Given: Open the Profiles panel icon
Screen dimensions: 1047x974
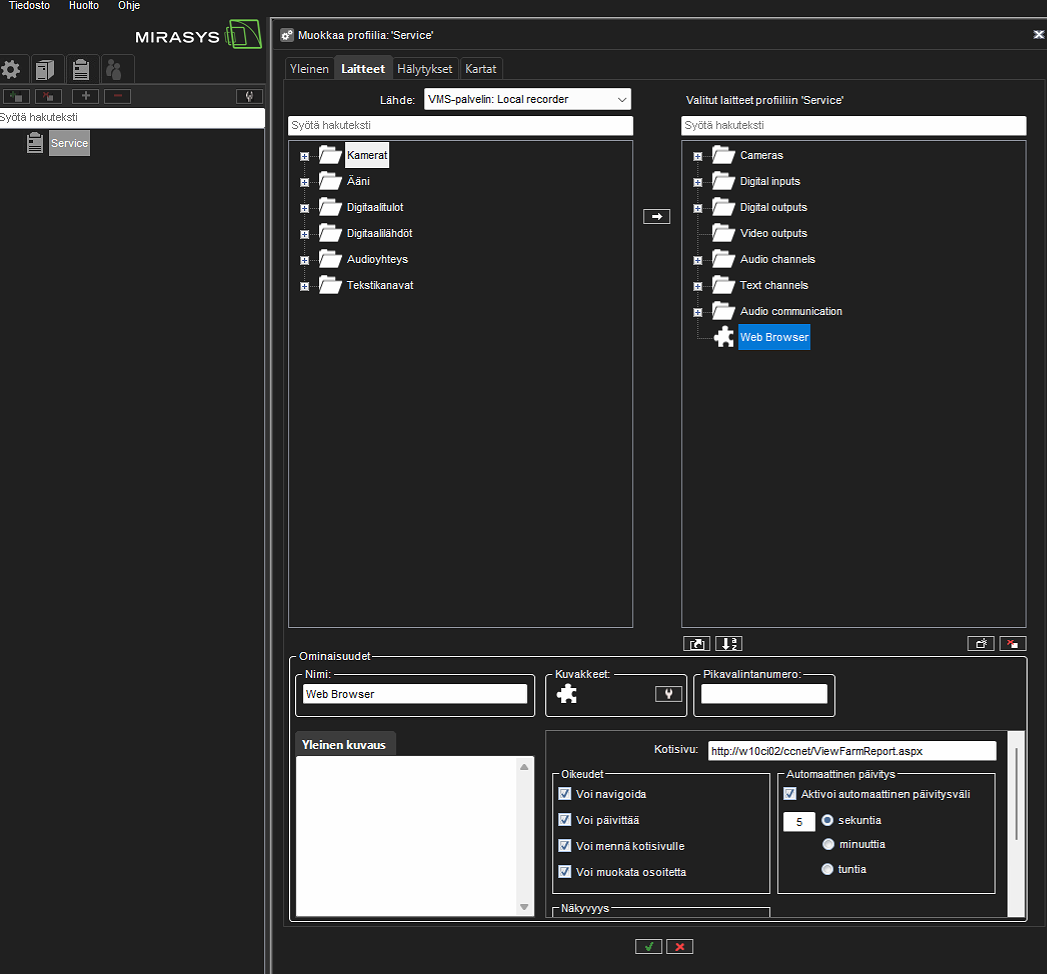Looking at the screenshot, I should 81,69.
